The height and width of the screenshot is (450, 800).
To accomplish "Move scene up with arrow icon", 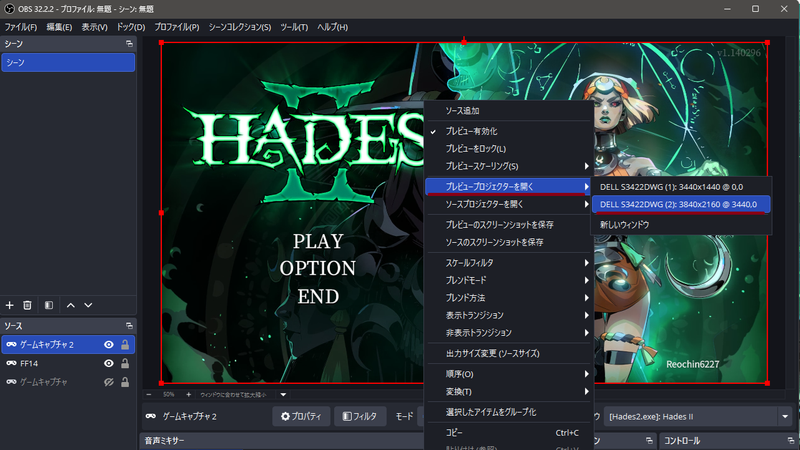I will [70, 305].
